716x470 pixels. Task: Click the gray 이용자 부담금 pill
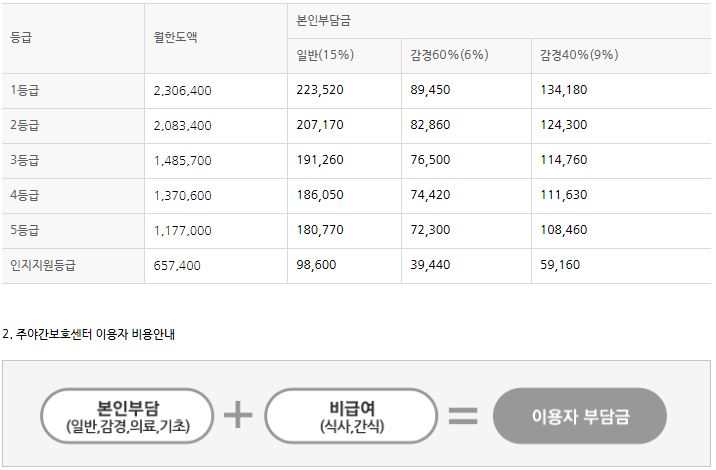580,416
